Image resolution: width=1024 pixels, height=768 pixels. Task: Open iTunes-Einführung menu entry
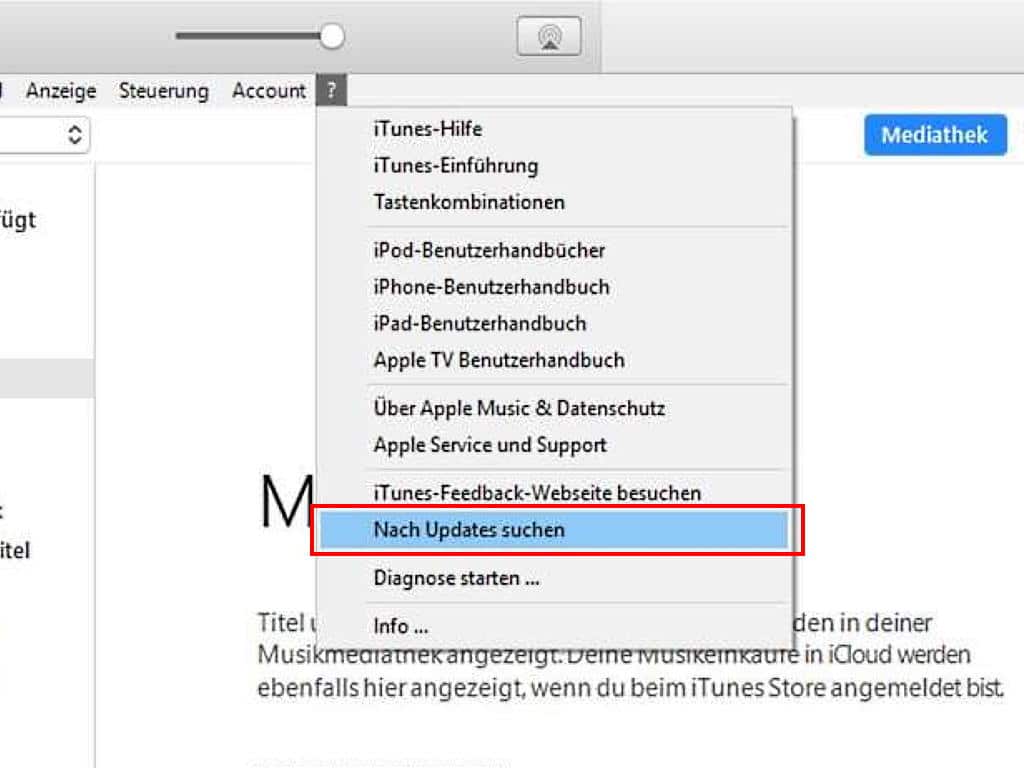554,165
